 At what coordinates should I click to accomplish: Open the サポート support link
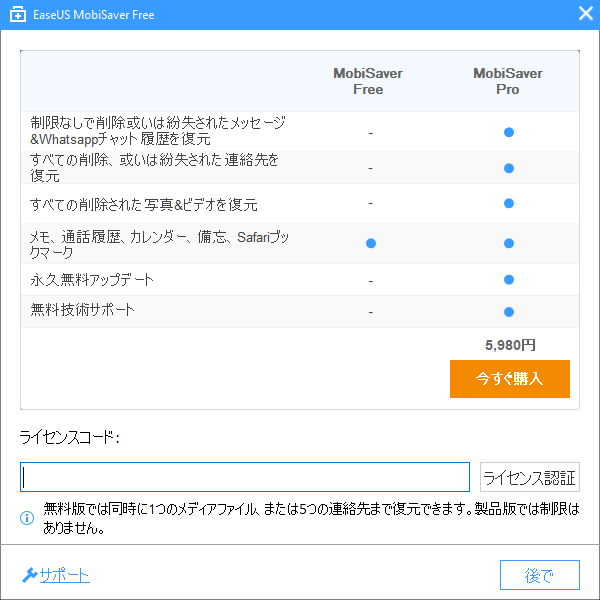click(65, 575)
